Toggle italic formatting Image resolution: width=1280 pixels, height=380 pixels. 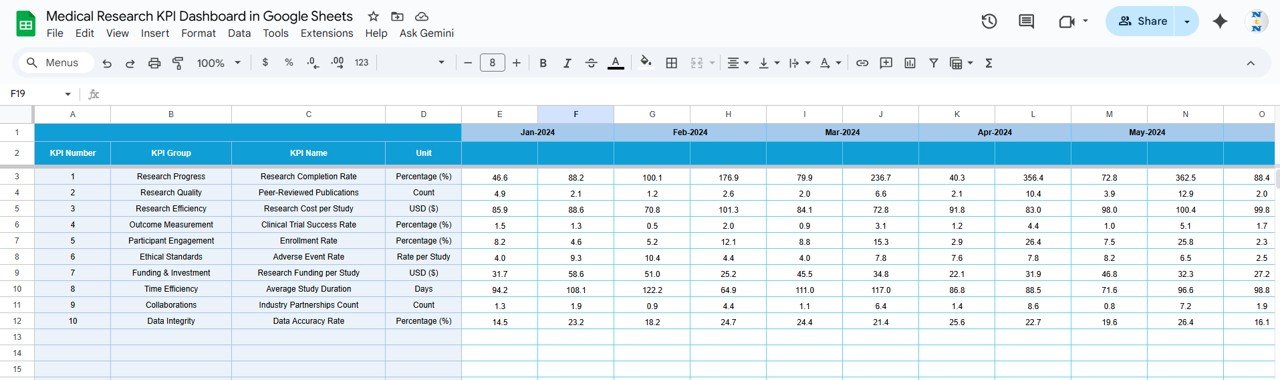point(567,63)
